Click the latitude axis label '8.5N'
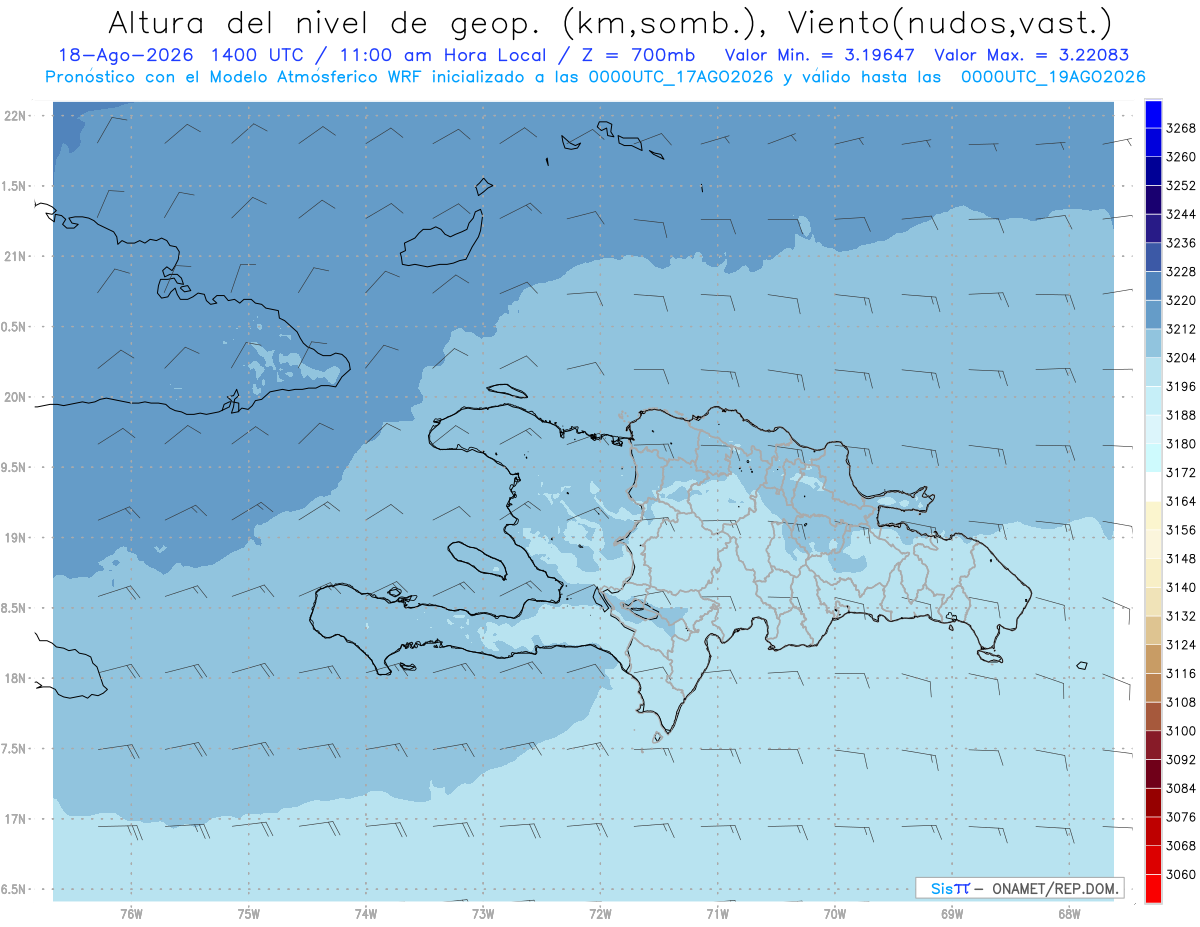Viewport: 1200px width, 927px height. (x=14, y=608)
